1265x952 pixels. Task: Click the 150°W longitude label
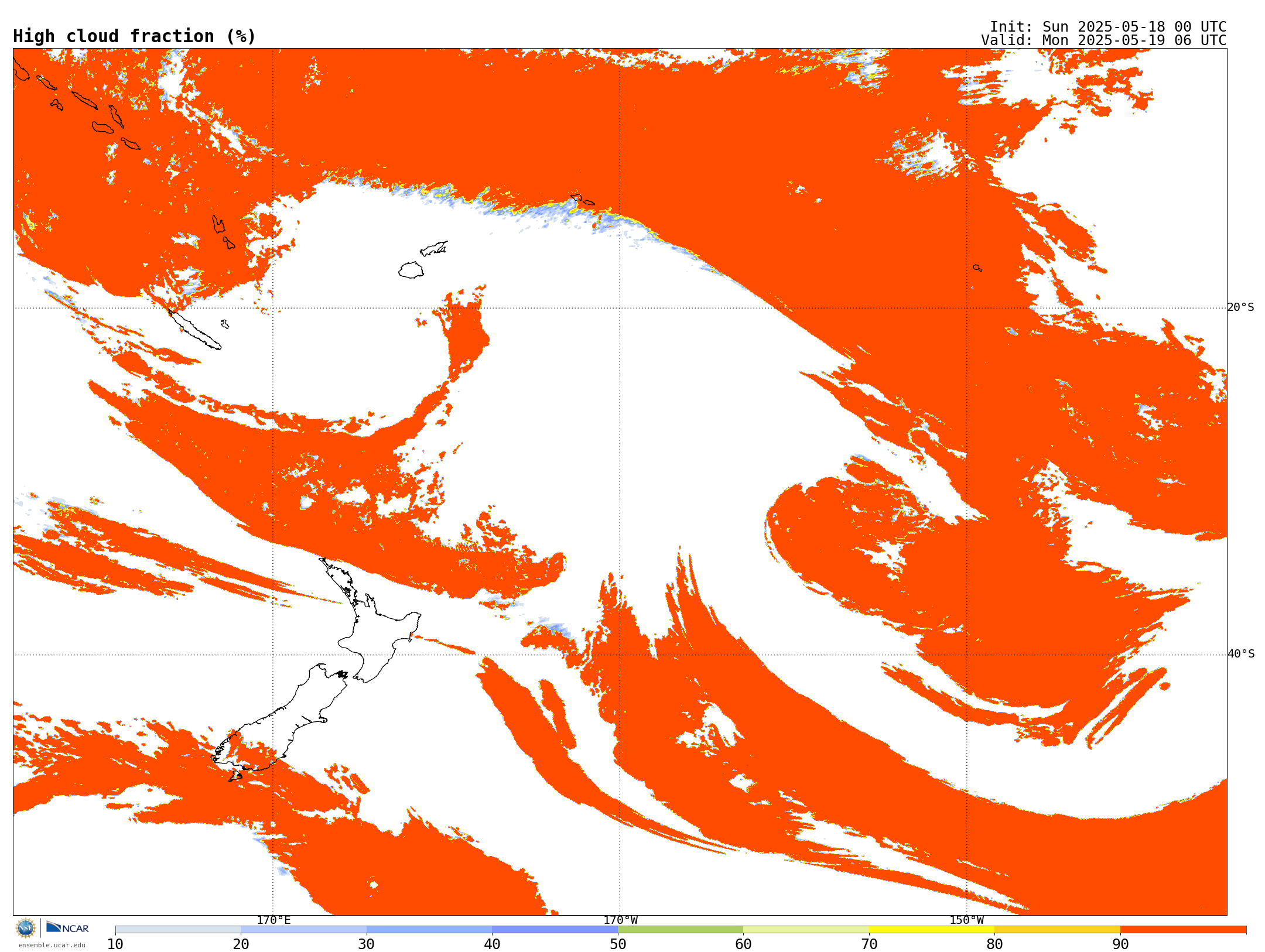click(x=966, y=920)
